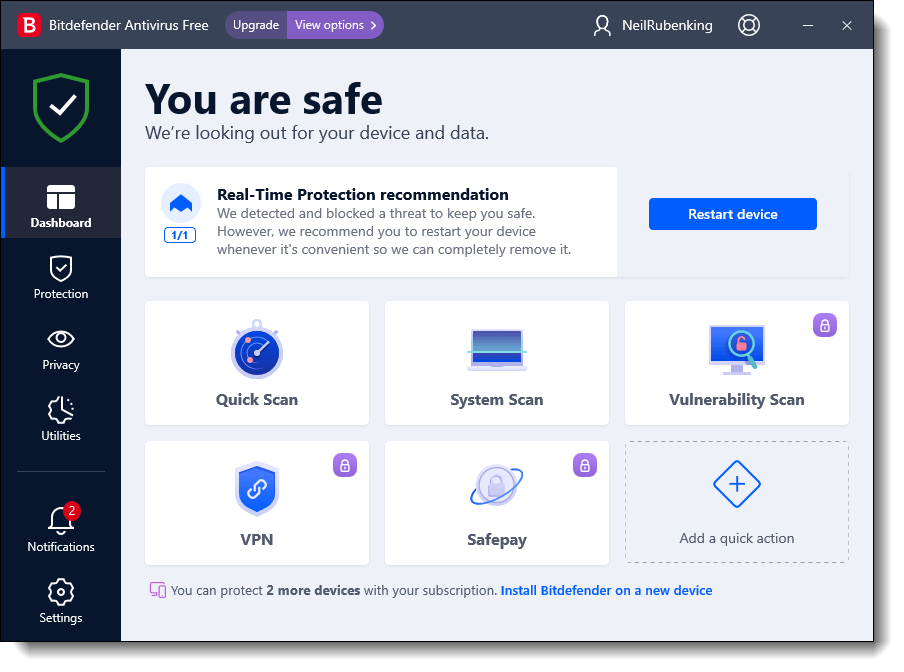
Task: Click the Settings gear icon
Action: click(61, 592)
